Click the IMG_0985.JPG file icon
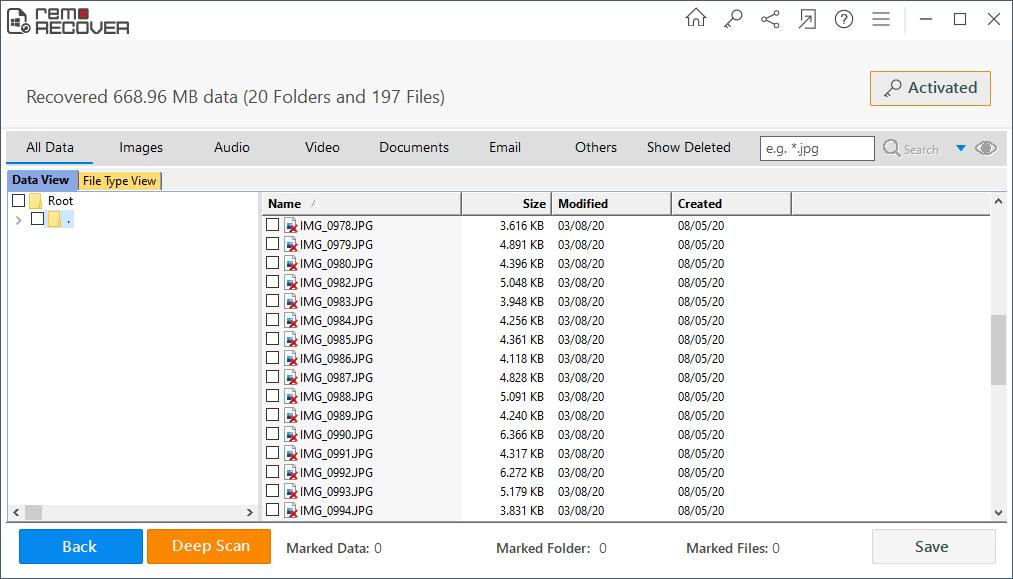The height and width of the screenshot is (579, 1013). [291, 339]
